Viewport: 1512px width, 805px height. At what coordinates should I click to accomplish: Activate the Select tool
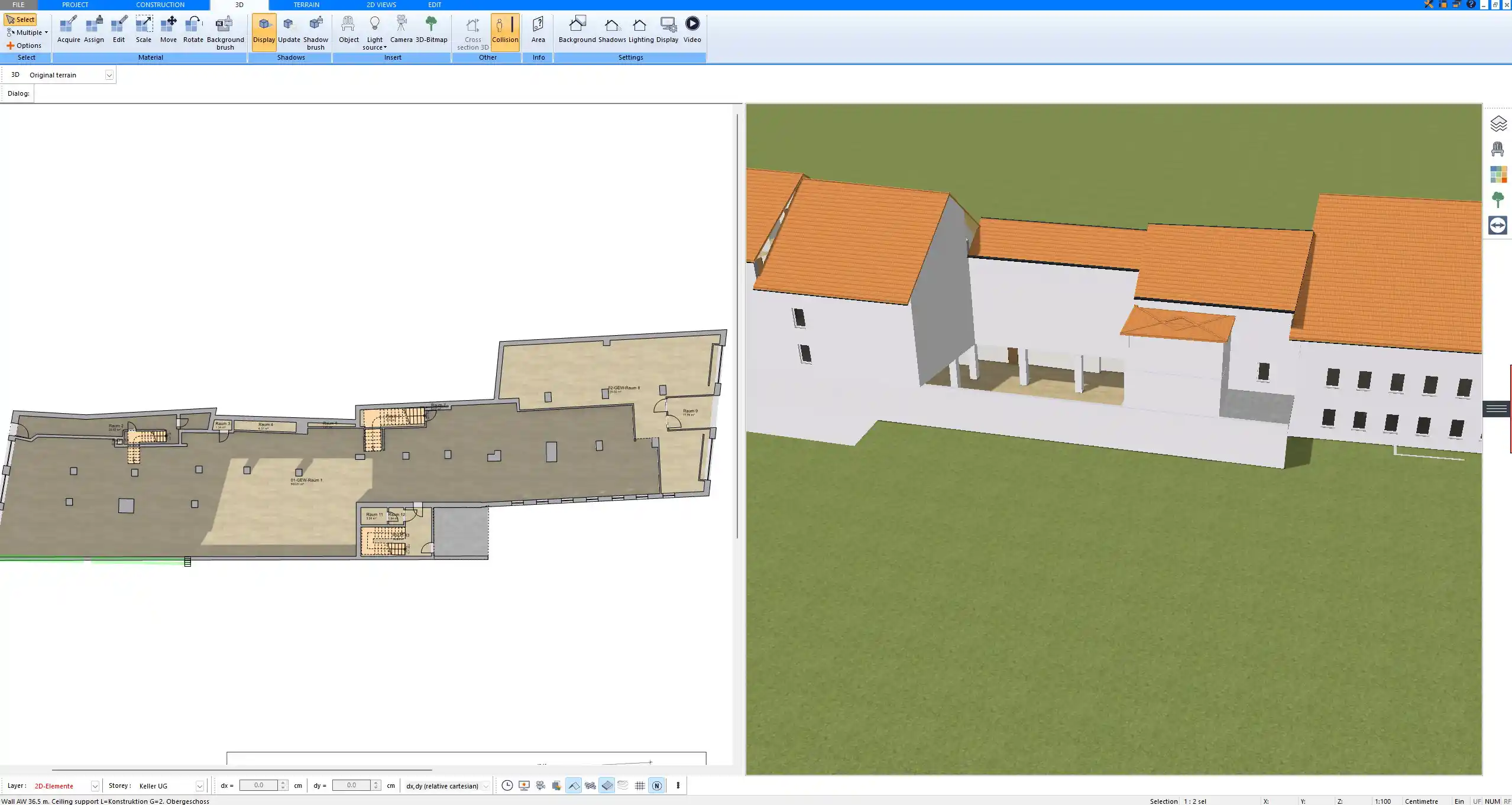click(x=21, y=20)
